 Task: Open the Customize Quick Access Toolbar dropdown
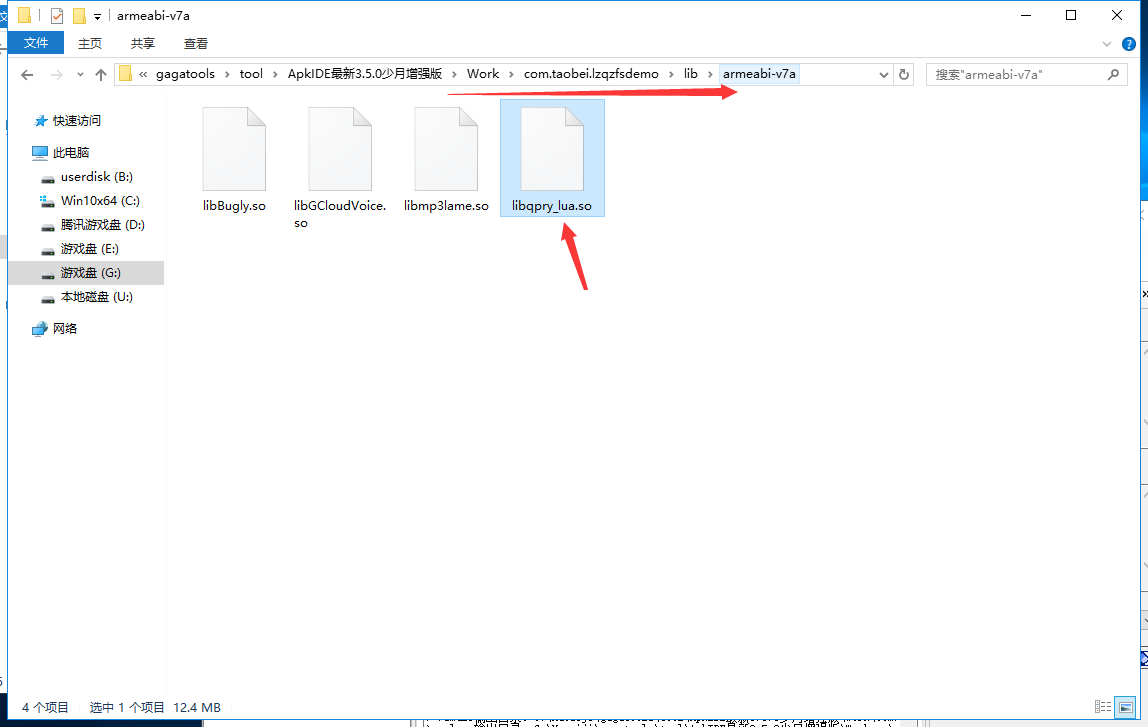tap(97, 16)
